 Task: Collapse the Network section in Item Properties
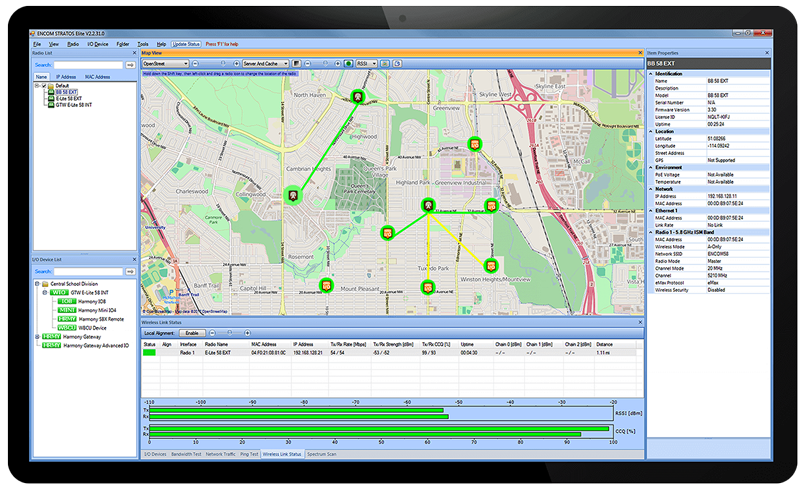tap(651, 189)
